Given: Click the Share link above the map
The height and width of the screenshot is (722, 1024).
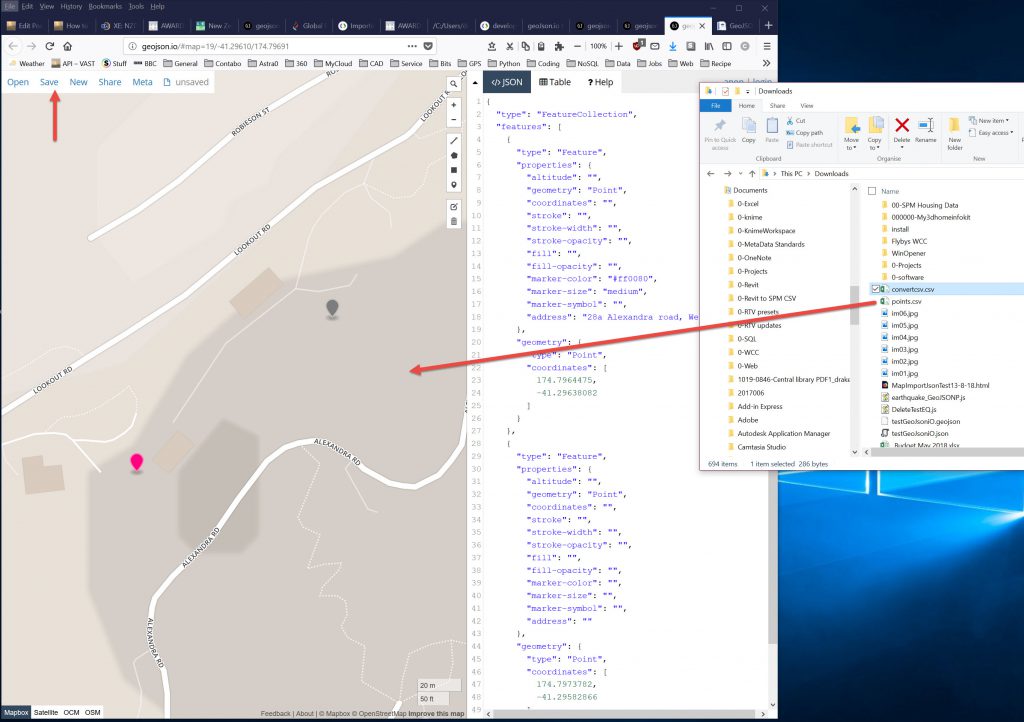Looking at the screenshot, I should [x=110, y=82].
